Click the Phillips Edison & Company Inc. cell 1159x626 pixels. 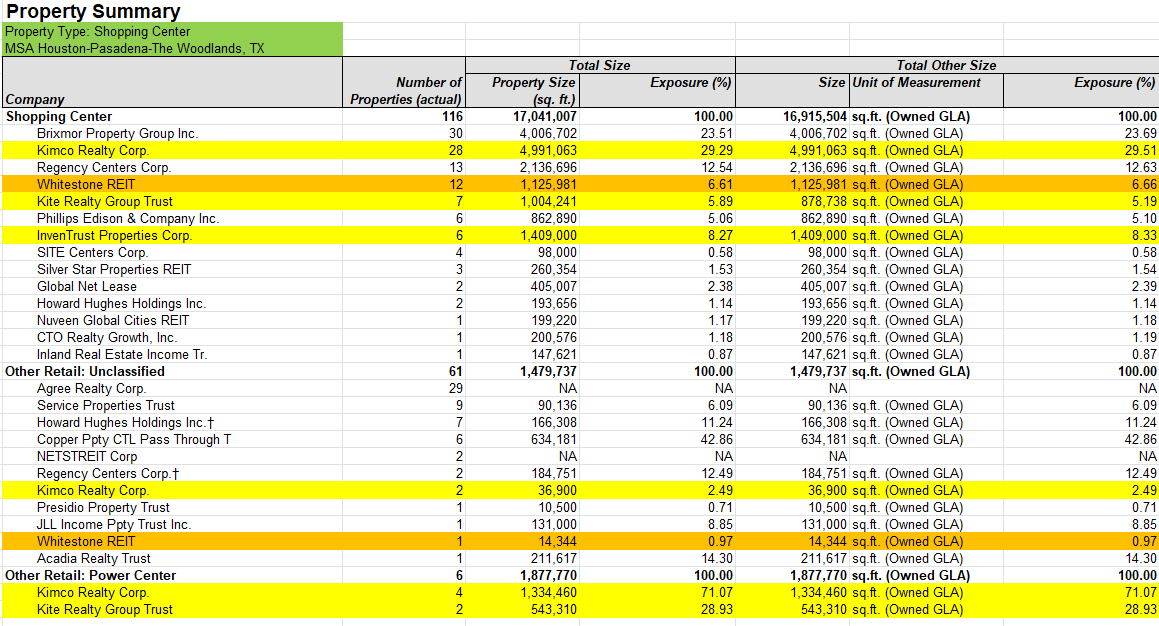[x=127, y=219]
